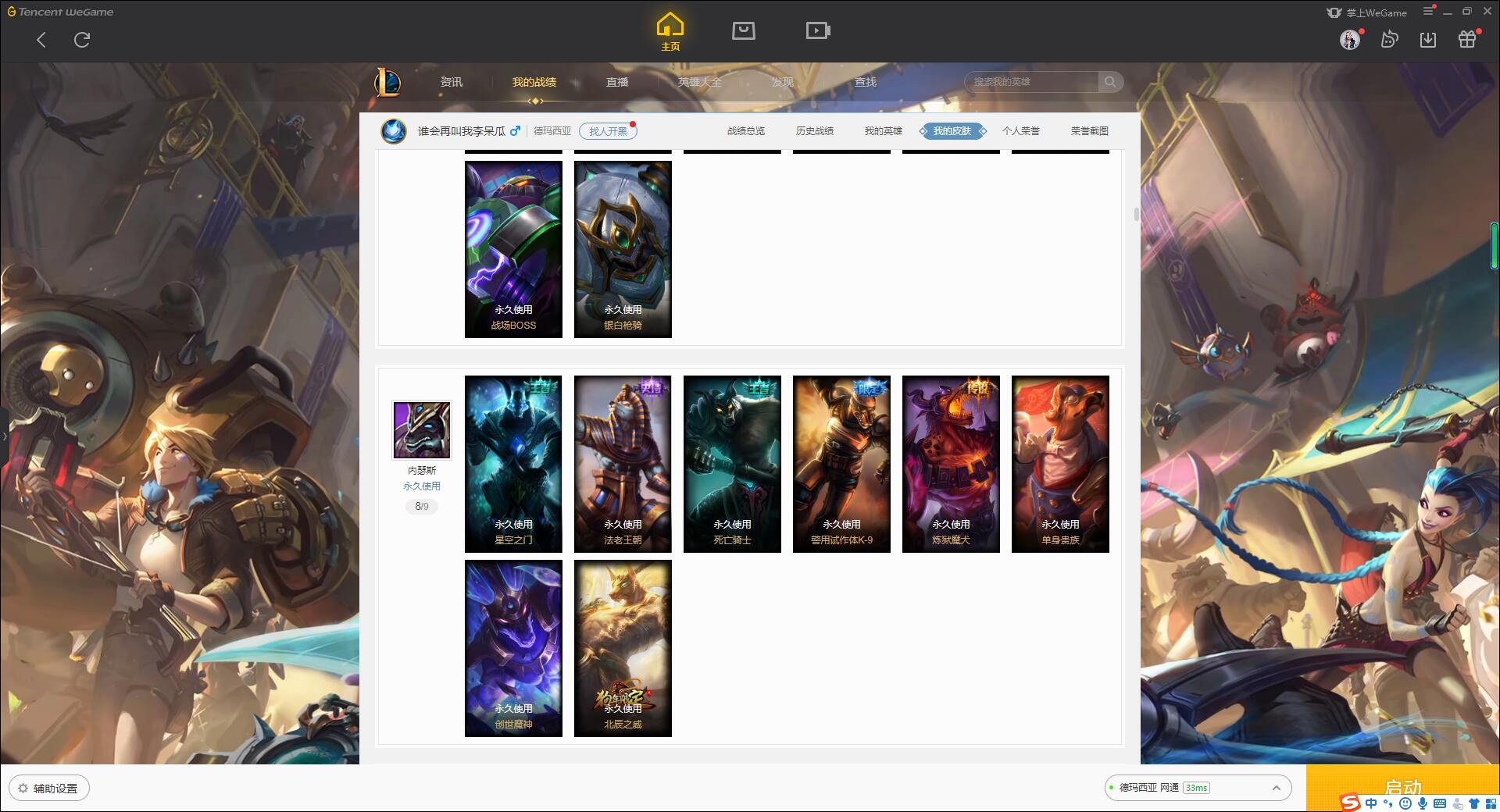1500x812 pixels.
Task: Open the 掌上WeGame mobile link
Action: (x=1367, y=12)
